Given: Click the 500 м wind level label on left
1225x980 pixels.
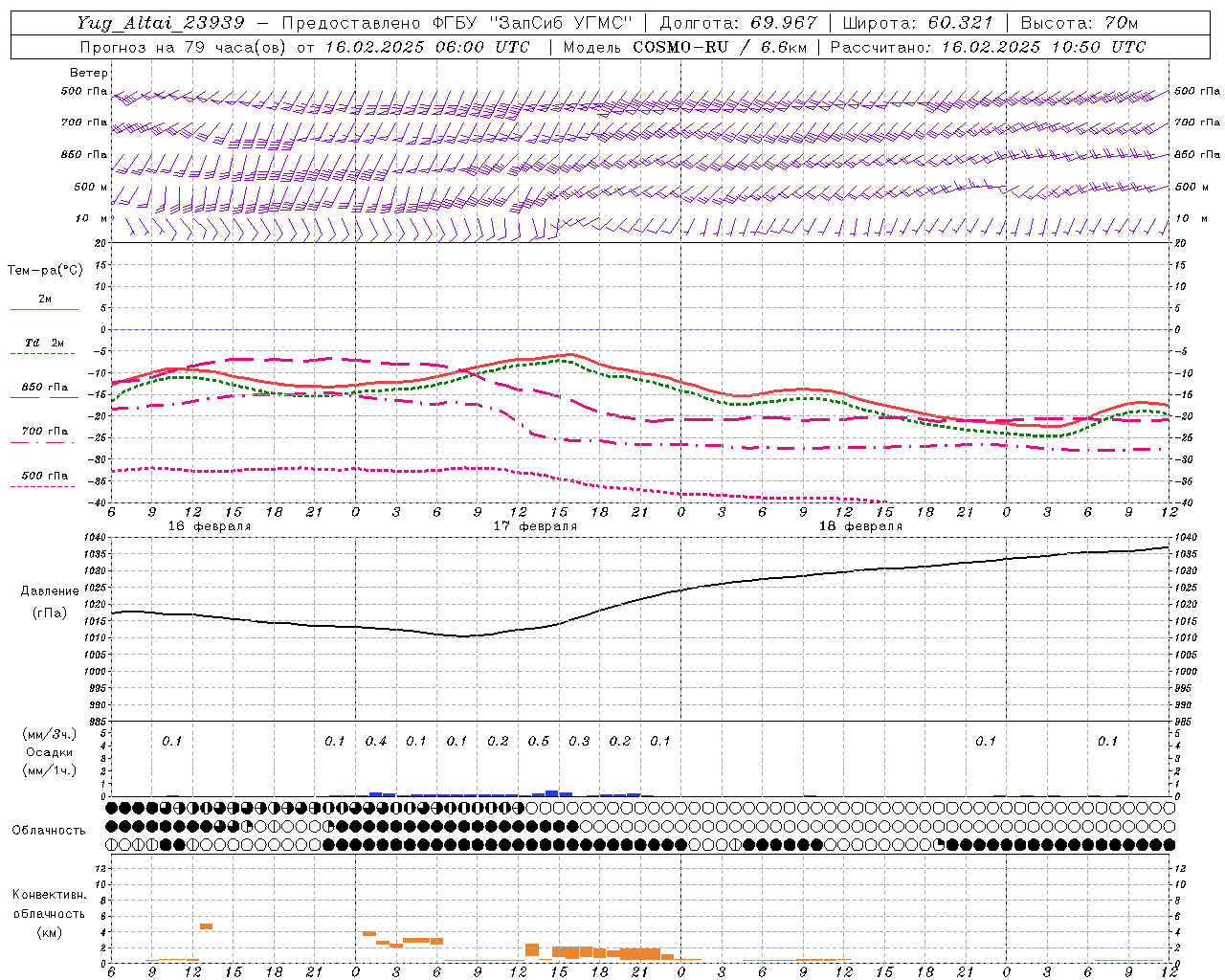Looking at the screenshot, I should [x=90, y=187].
